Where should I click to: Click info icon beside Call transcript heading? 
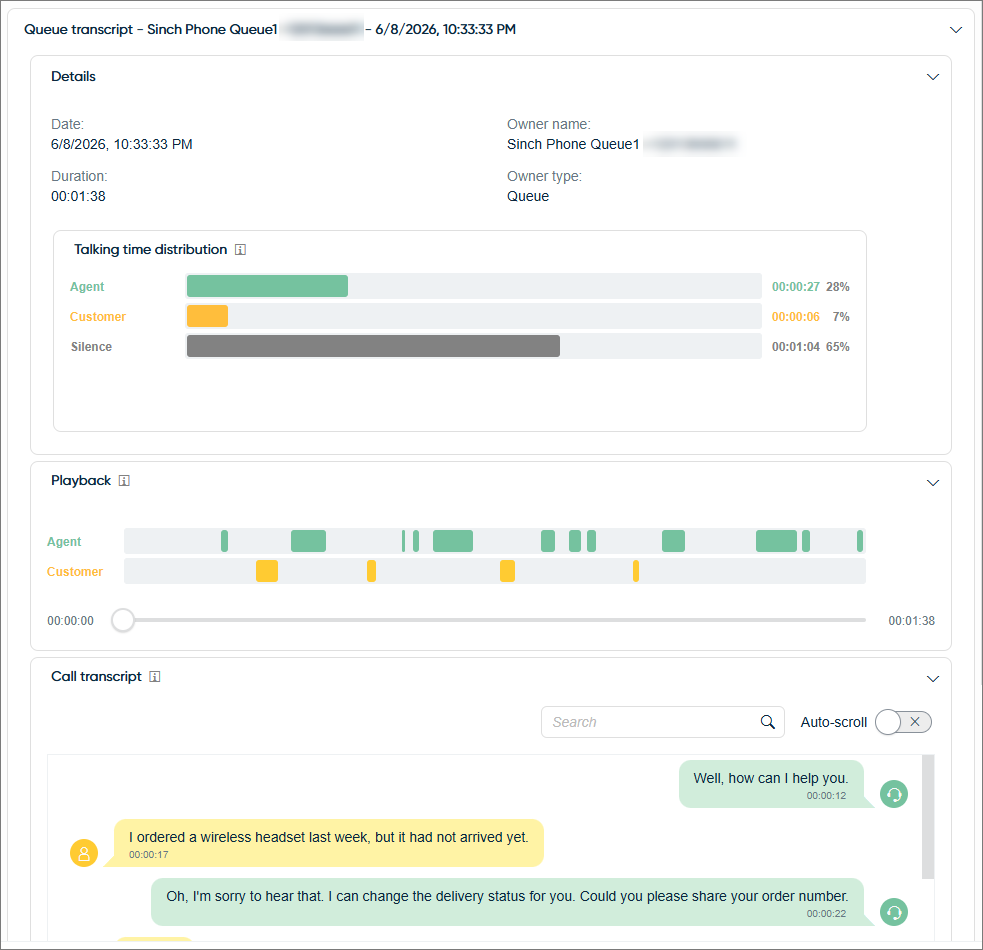pos(155,677)
